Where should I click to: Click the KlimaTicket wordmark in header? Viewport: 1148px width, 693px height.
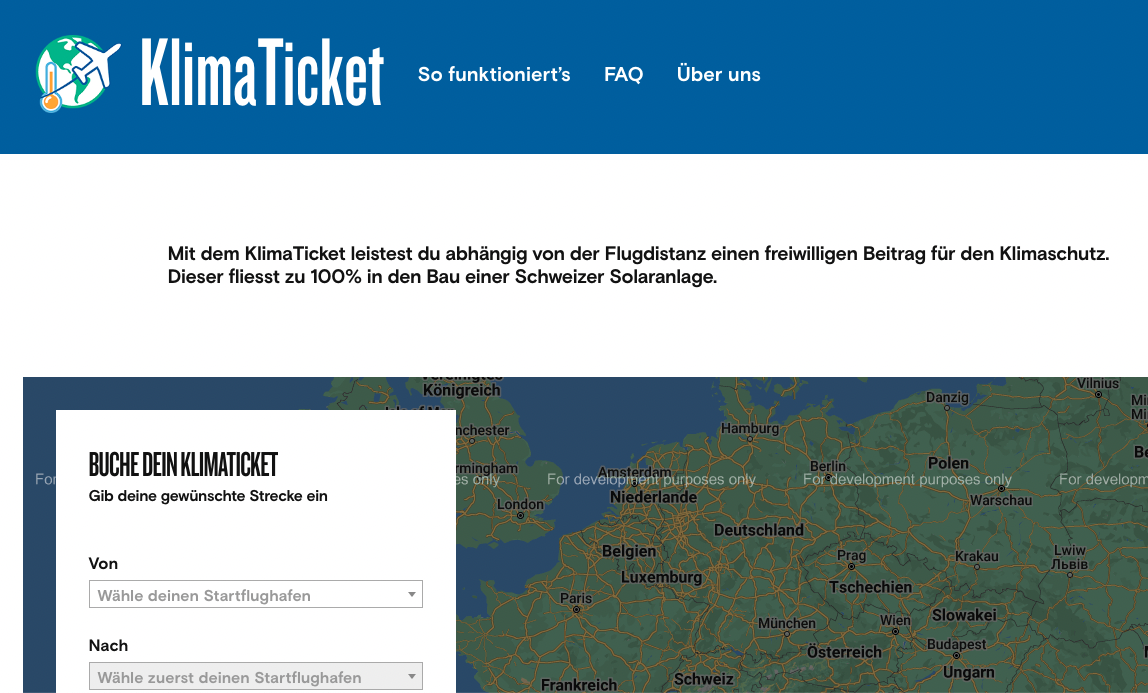(x=262, y=74)
